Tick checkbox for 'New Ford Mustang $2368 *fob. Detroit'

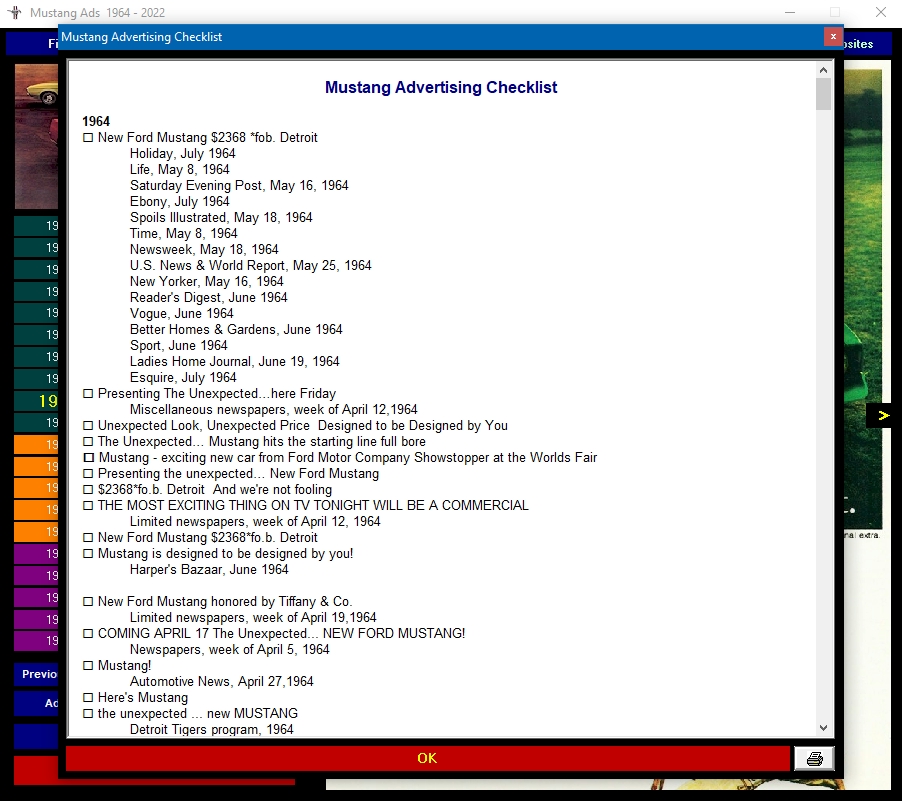(x=88, y=138)
